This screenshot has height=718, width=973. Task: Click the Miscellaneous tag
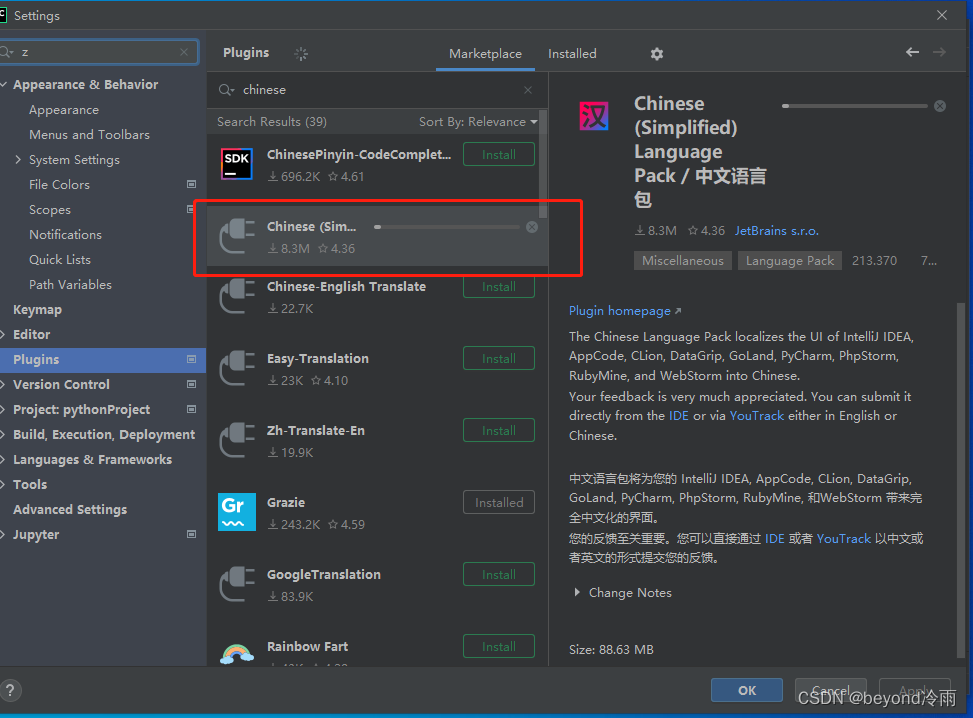point(683,261)
